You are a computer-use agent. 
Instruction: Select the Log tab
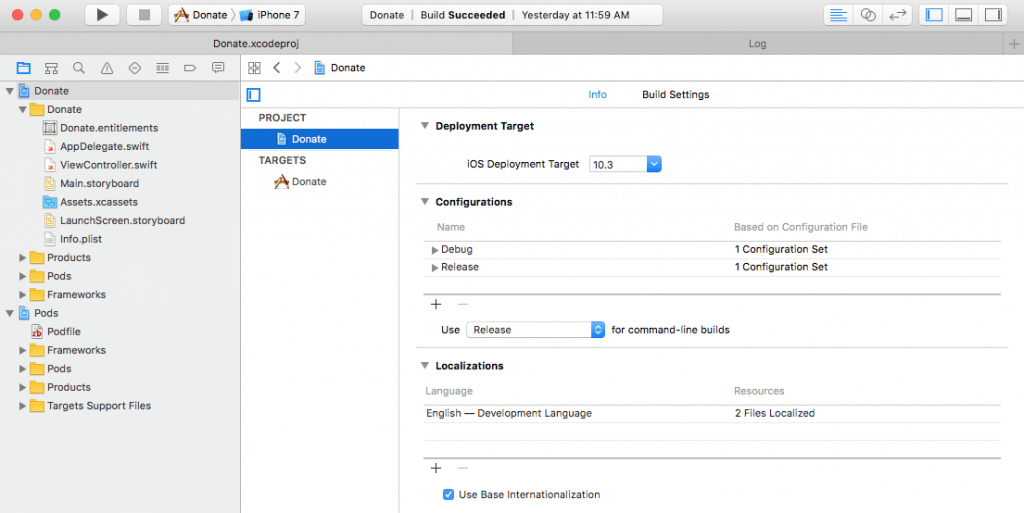[757, 44]
